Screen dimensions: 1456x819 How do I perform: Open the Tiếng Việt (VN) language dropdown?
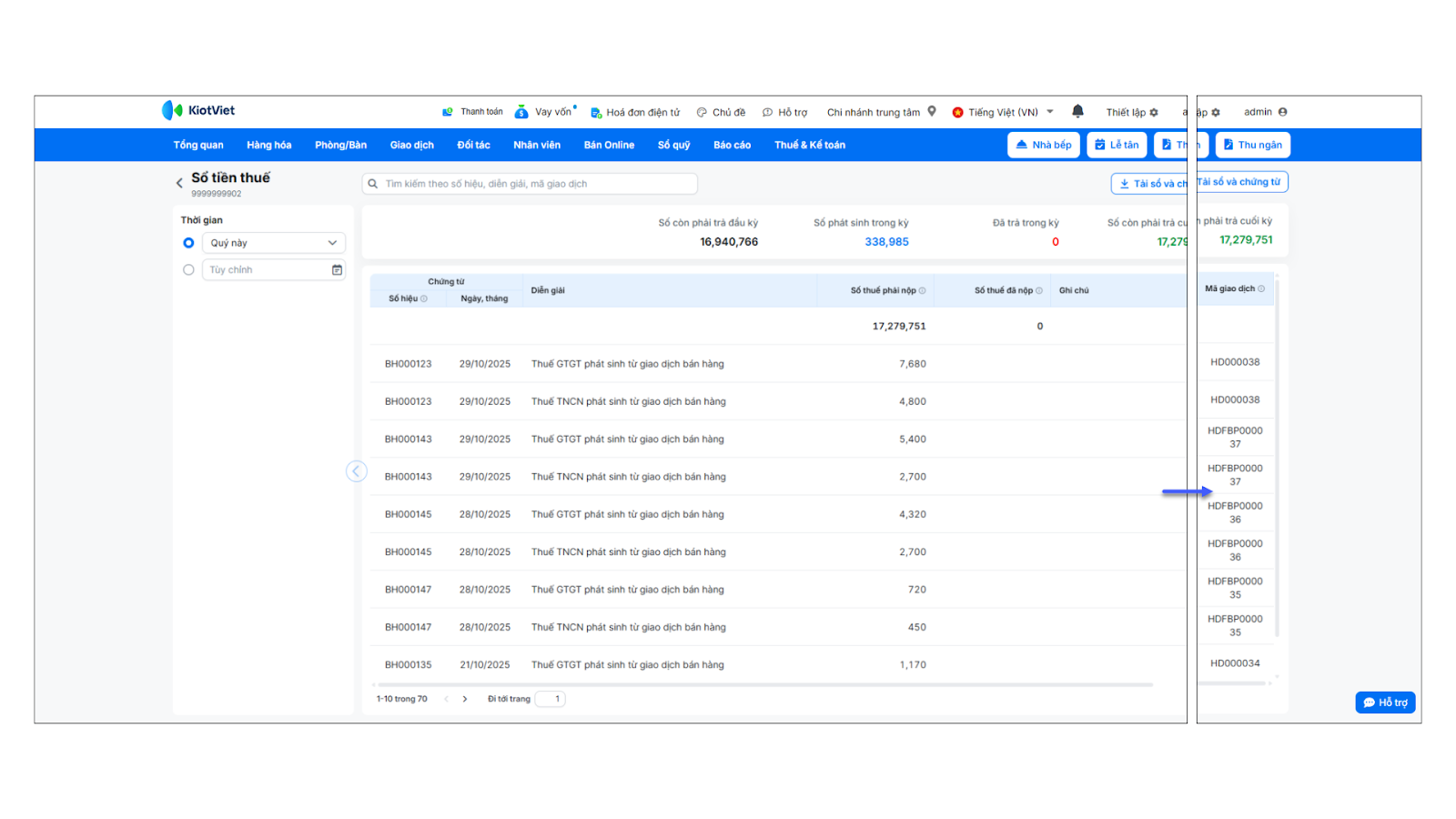pyautogui.click(x=1003, y=113)
